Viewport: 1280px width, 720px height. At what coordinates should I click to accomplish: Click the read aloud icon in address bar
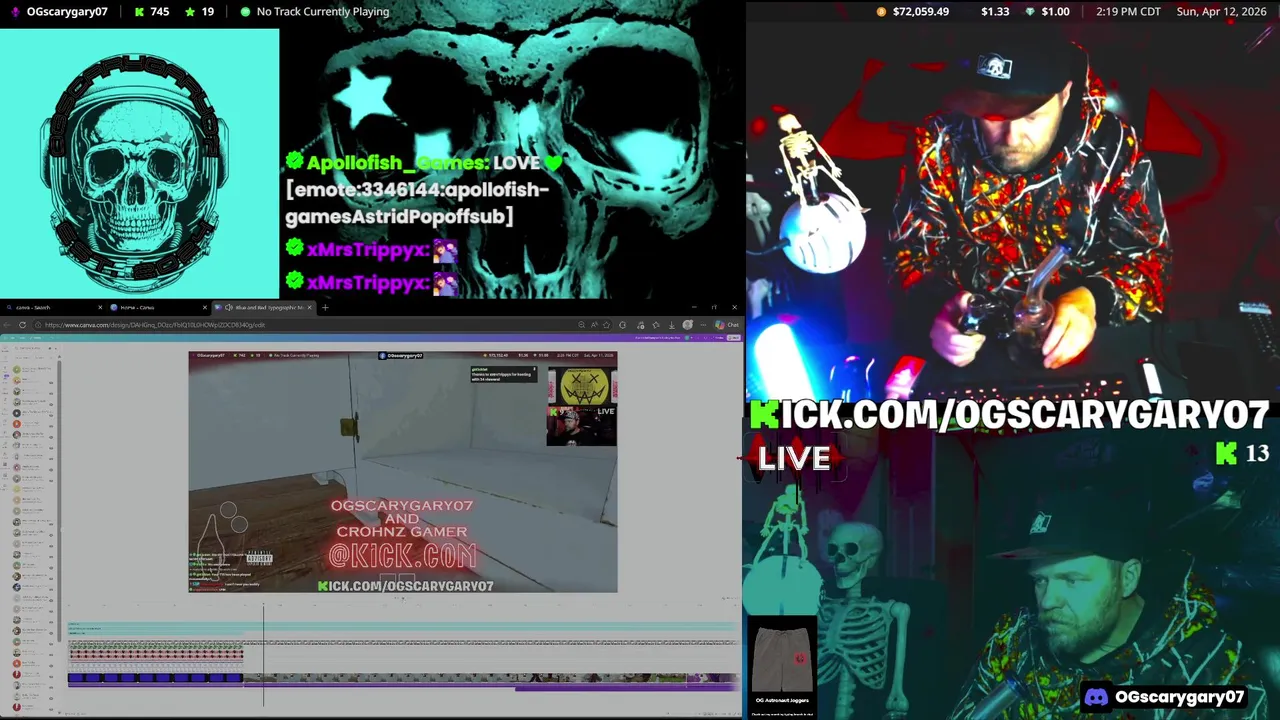click(x=594, y=325)
